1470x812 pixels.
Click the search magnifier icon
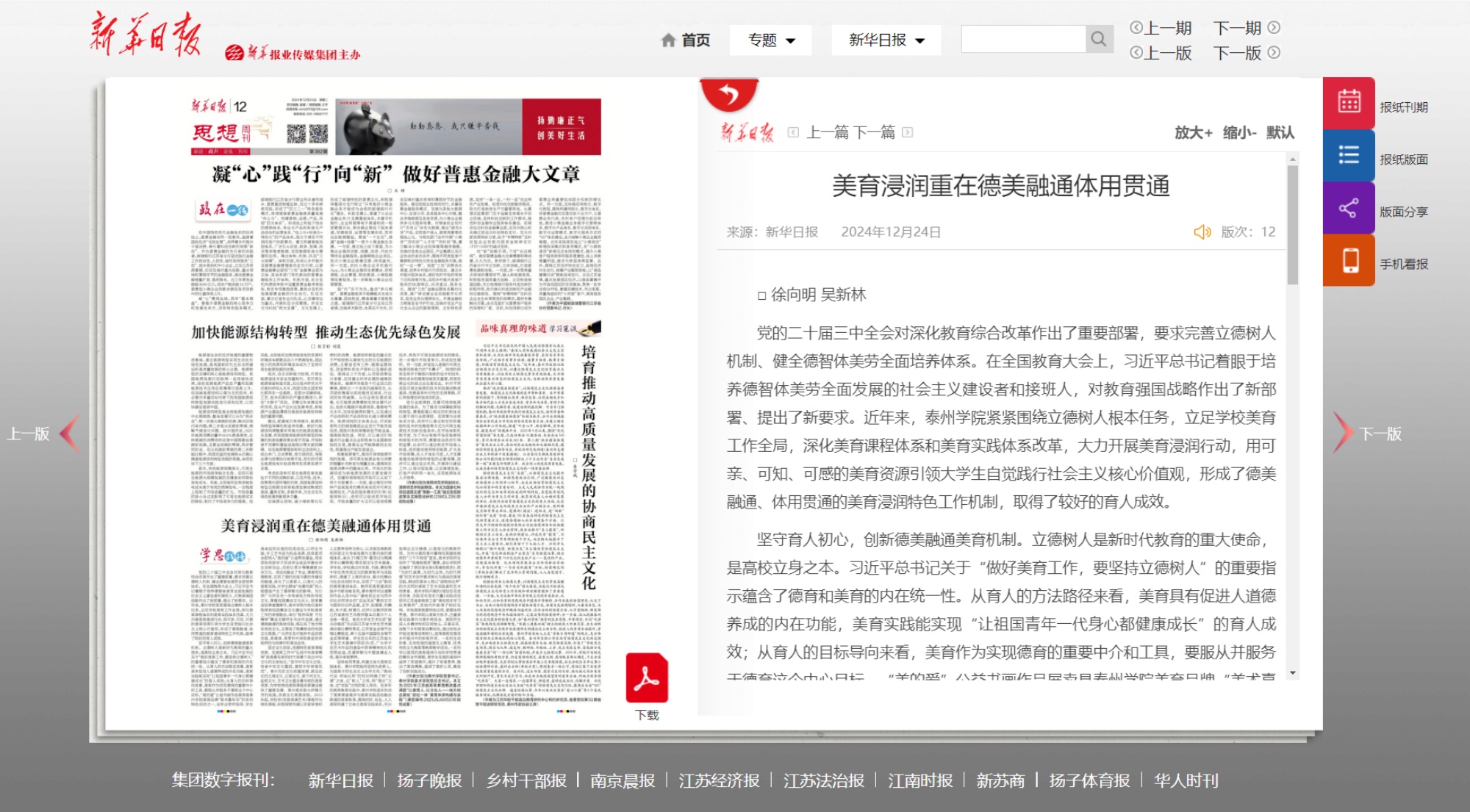(x=1098, y=39)
